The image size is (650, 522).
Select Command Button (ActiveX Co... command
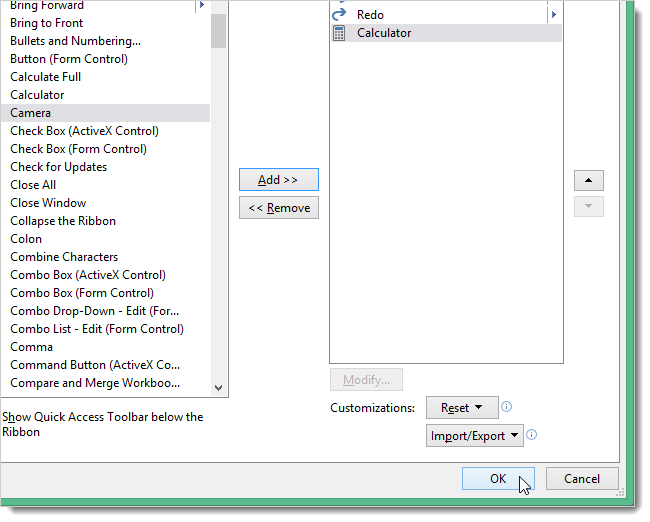[x=105, y=365]
